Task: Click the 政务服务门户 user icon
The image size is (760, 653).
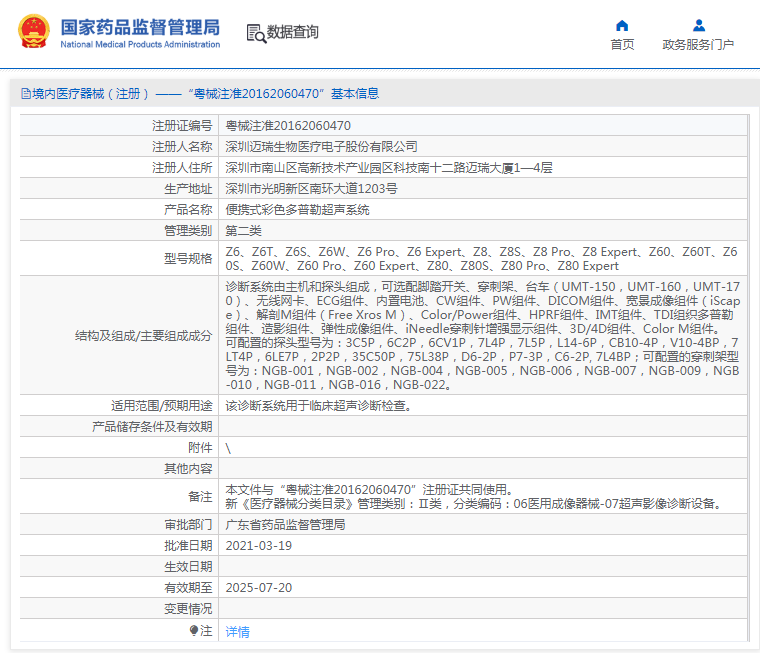Action: click(698, 25)
